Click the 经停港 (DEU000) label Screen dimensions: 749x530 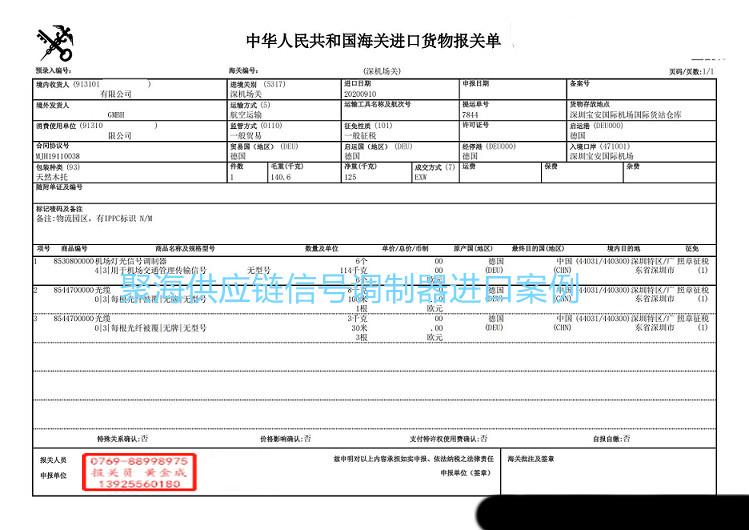(x=489, y=147)
